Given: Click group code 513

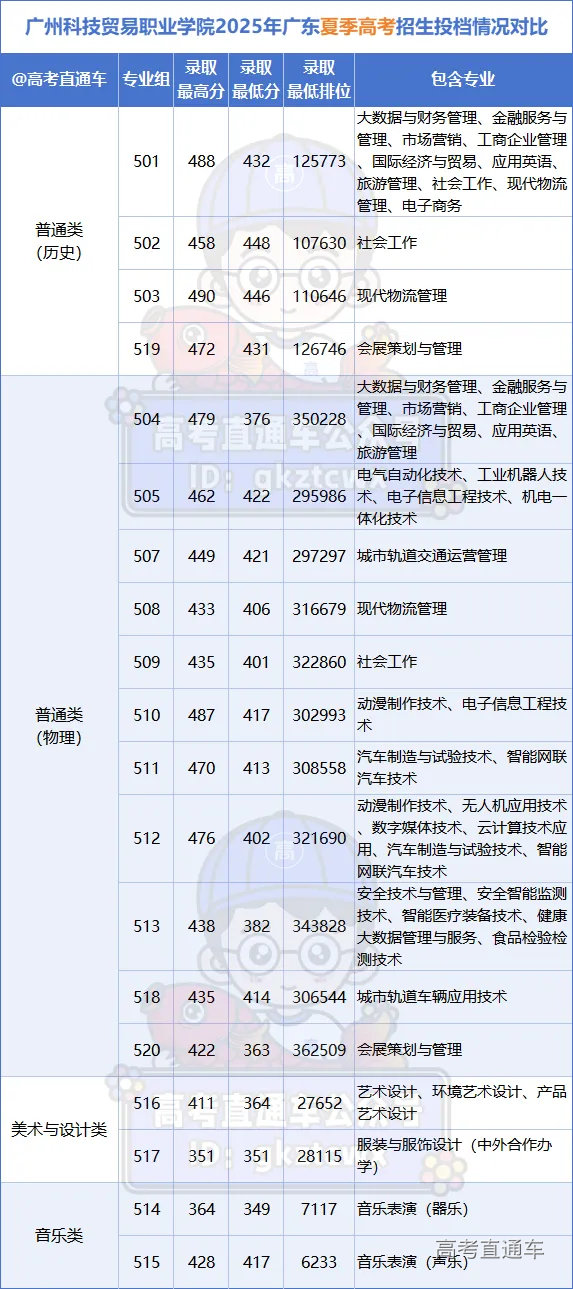Looking at the screenshot, I should (146, 926).
